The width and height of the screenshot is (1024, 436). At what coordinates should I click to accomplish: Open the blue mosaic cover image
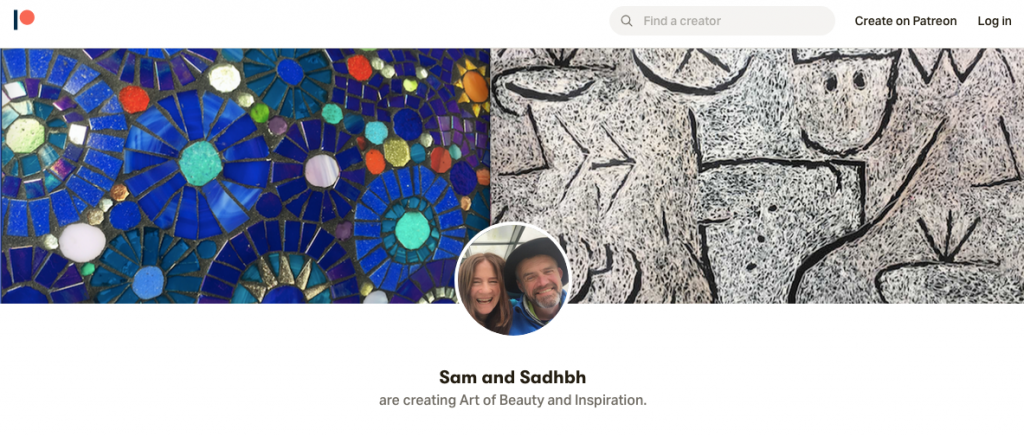click(x=245, y=176)
